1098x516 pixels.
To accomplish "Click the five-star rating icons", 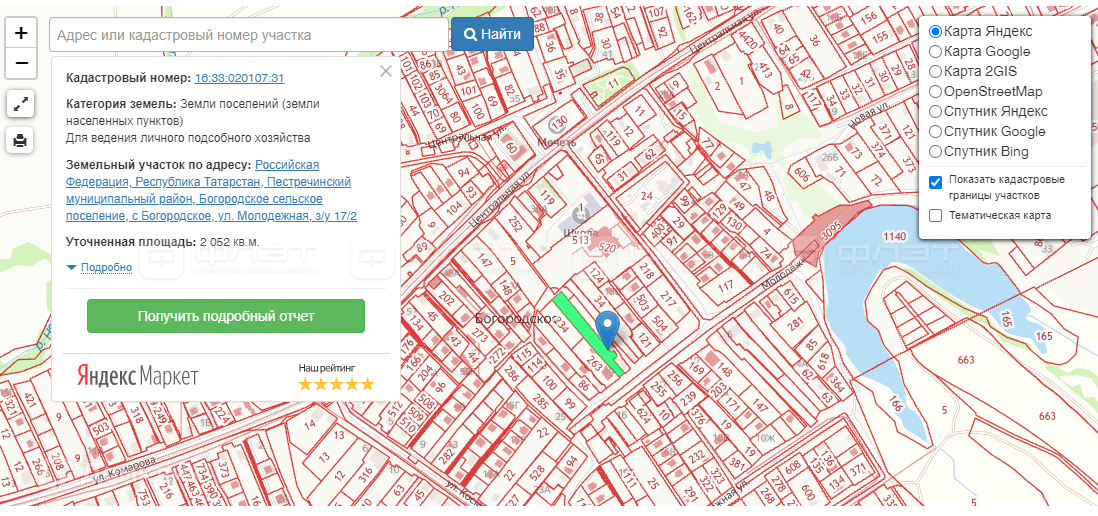I will [336, 383].
